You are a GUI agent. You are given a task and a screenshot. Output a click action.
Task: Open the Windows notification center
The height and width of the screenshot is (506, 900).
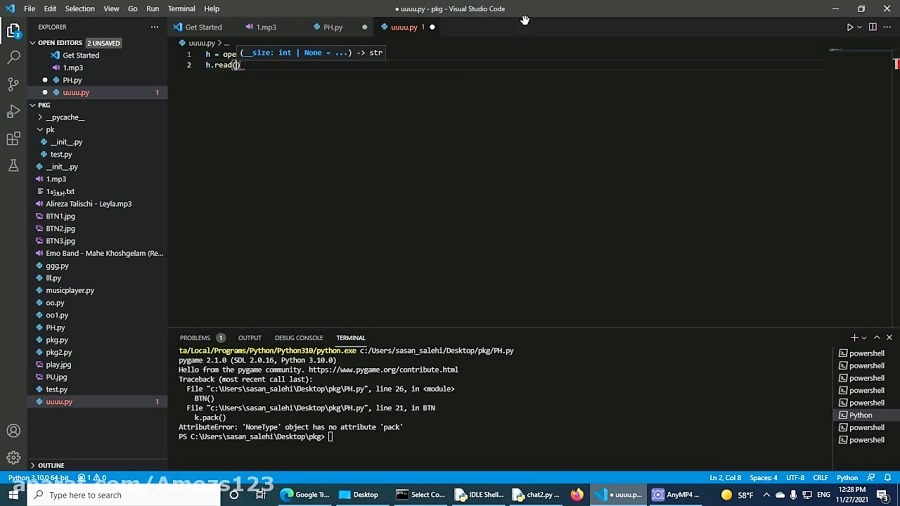point(884,495)
